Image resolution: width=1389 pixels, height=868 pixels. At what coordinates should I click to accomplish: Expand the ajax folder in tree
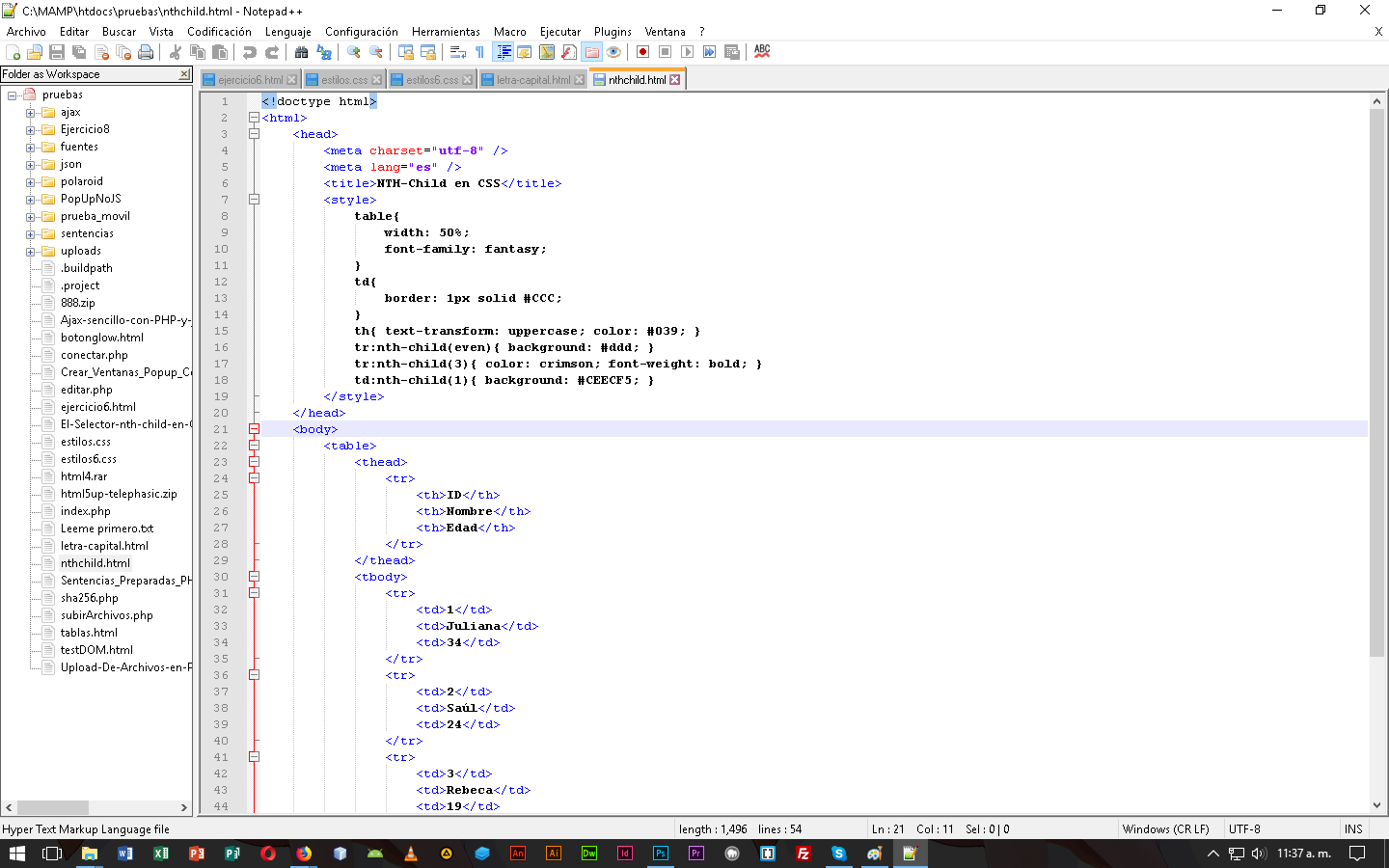(x=30, y=113)
